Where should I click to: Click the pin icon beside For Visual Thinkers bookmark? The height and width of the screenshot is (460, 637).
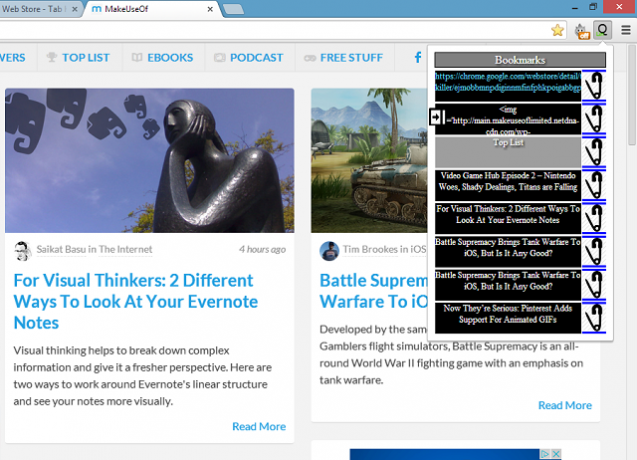594,219
